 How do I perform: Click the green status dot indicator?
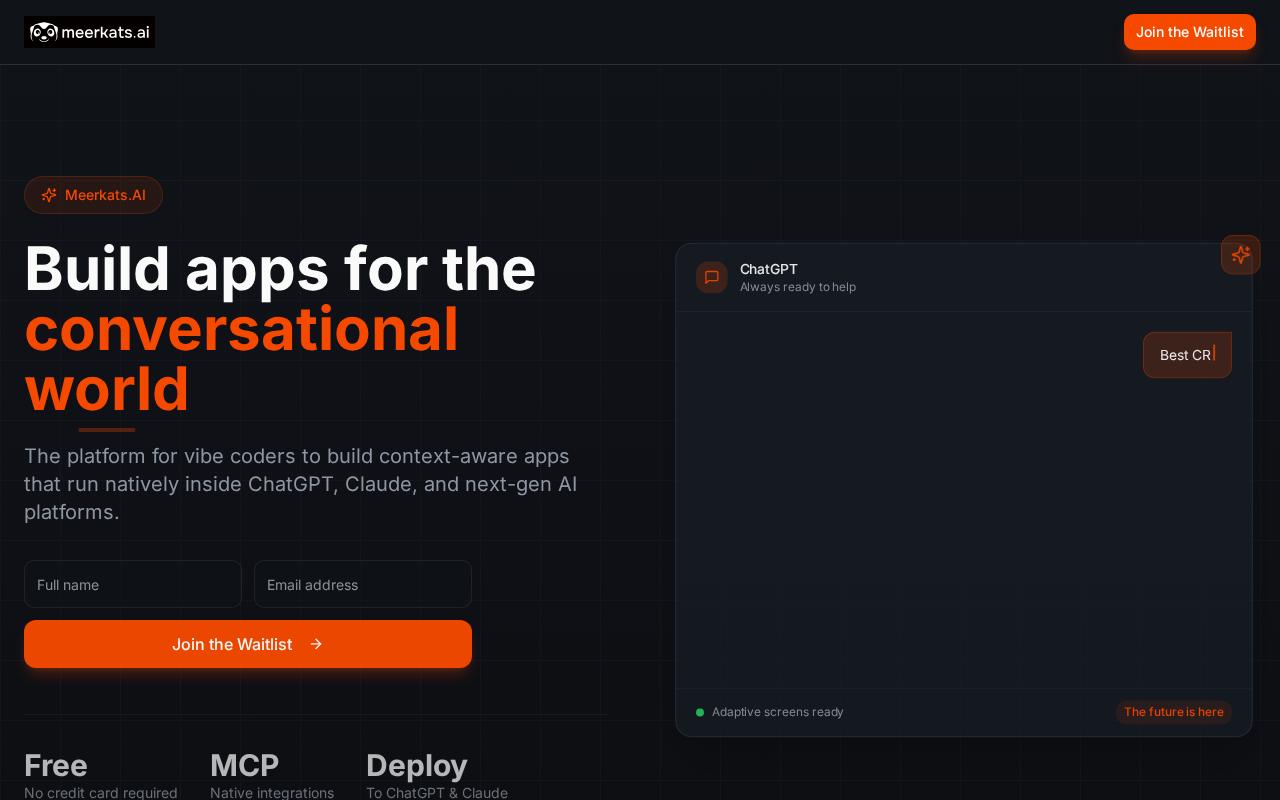click(700, 712)
